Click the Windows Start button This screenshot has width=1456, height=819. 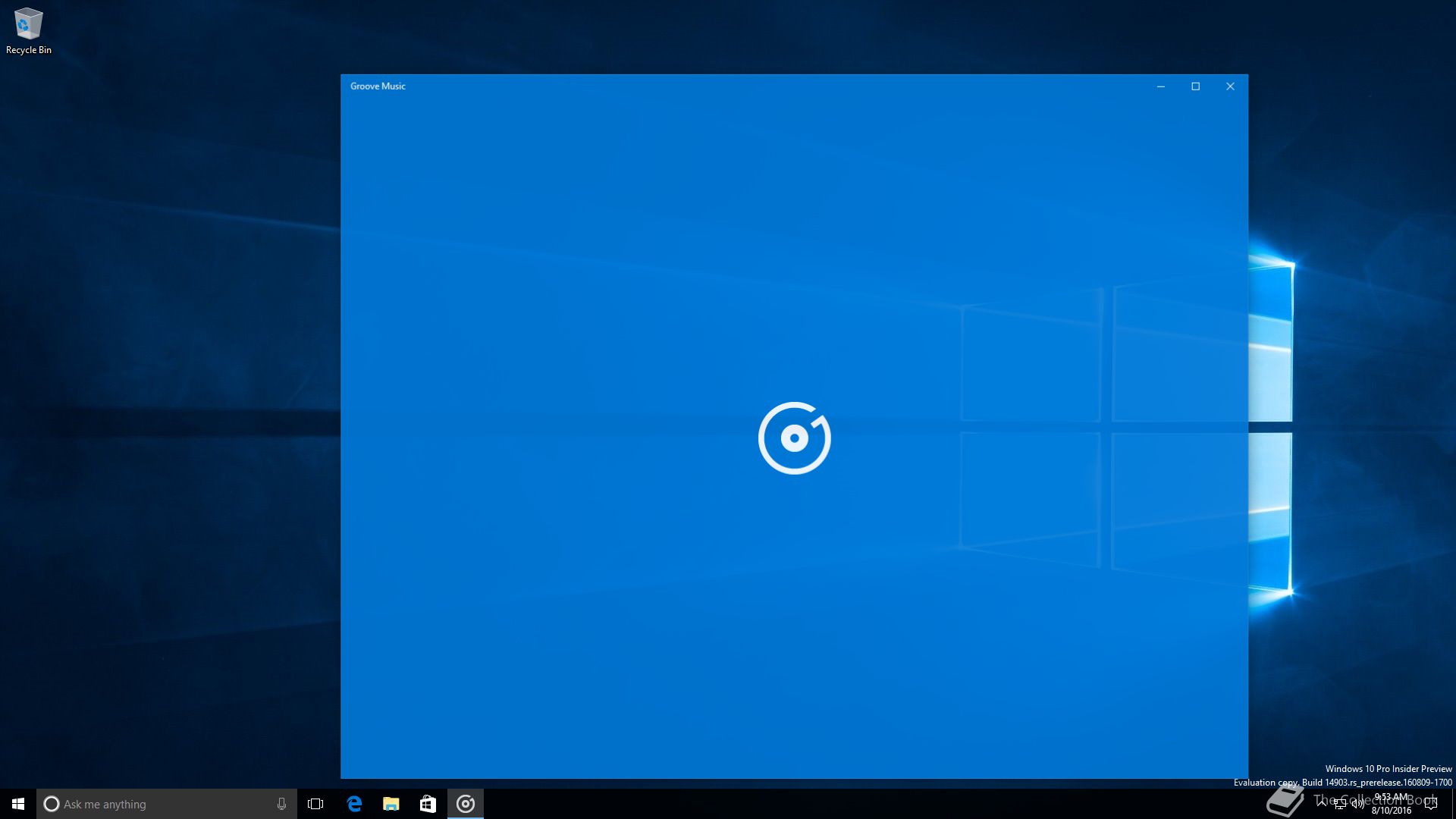pos(18,804)
